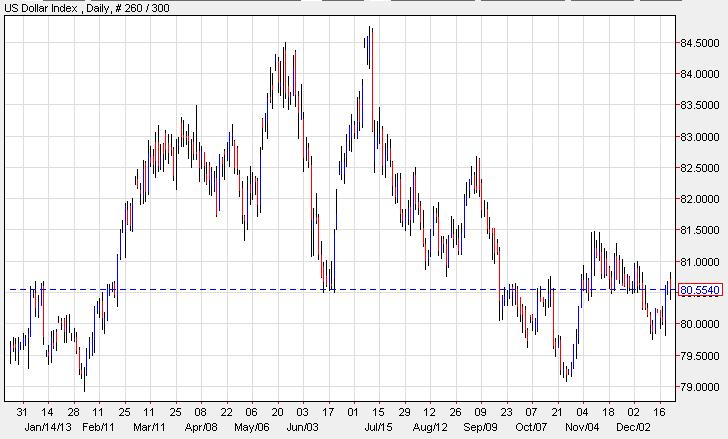This screenshot has width=728, height=439.
Task: Click the Mar/11 date label
Action: coord(149,427)
